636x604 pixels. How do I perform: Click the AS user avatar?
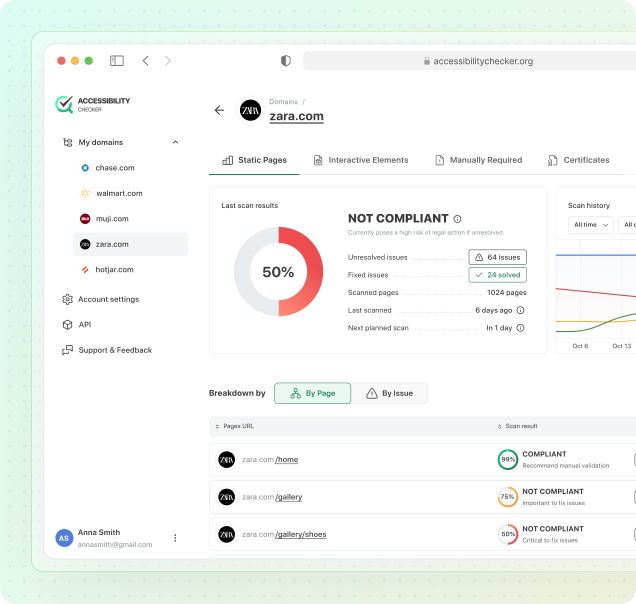point(64,538)
